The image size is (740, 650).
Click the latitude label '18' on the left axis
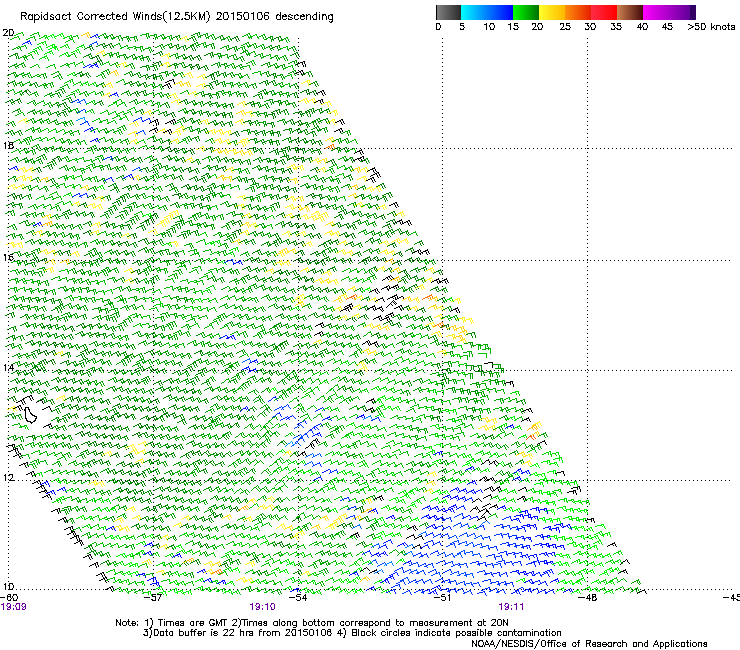[x=8, y=145]
